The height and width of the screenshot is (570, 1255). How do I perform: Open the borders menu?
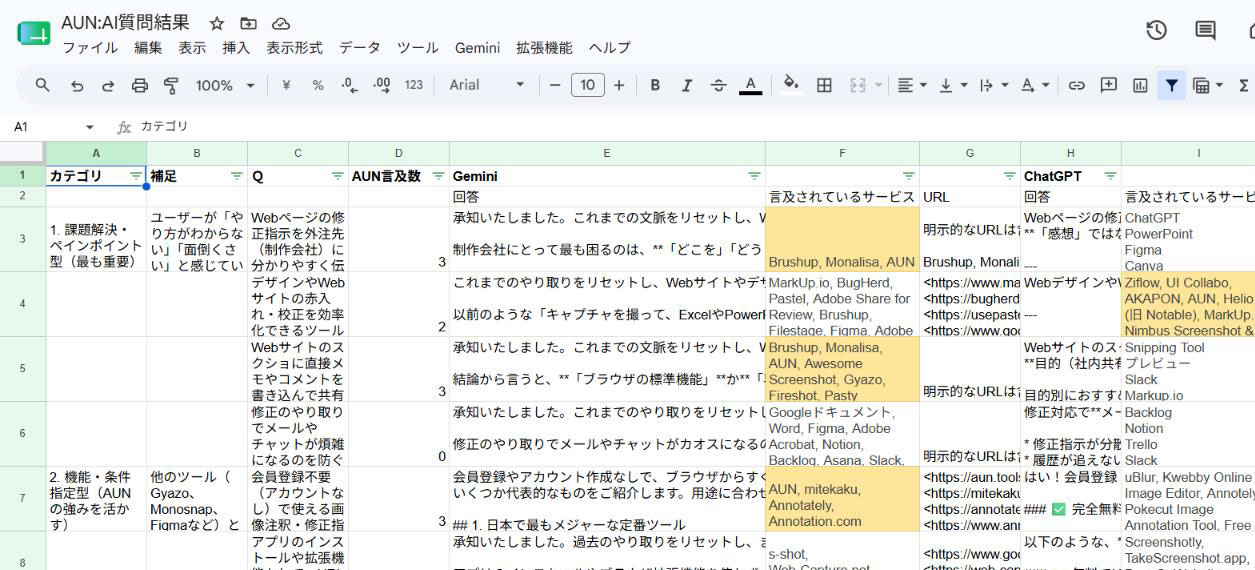click(824, 85)
